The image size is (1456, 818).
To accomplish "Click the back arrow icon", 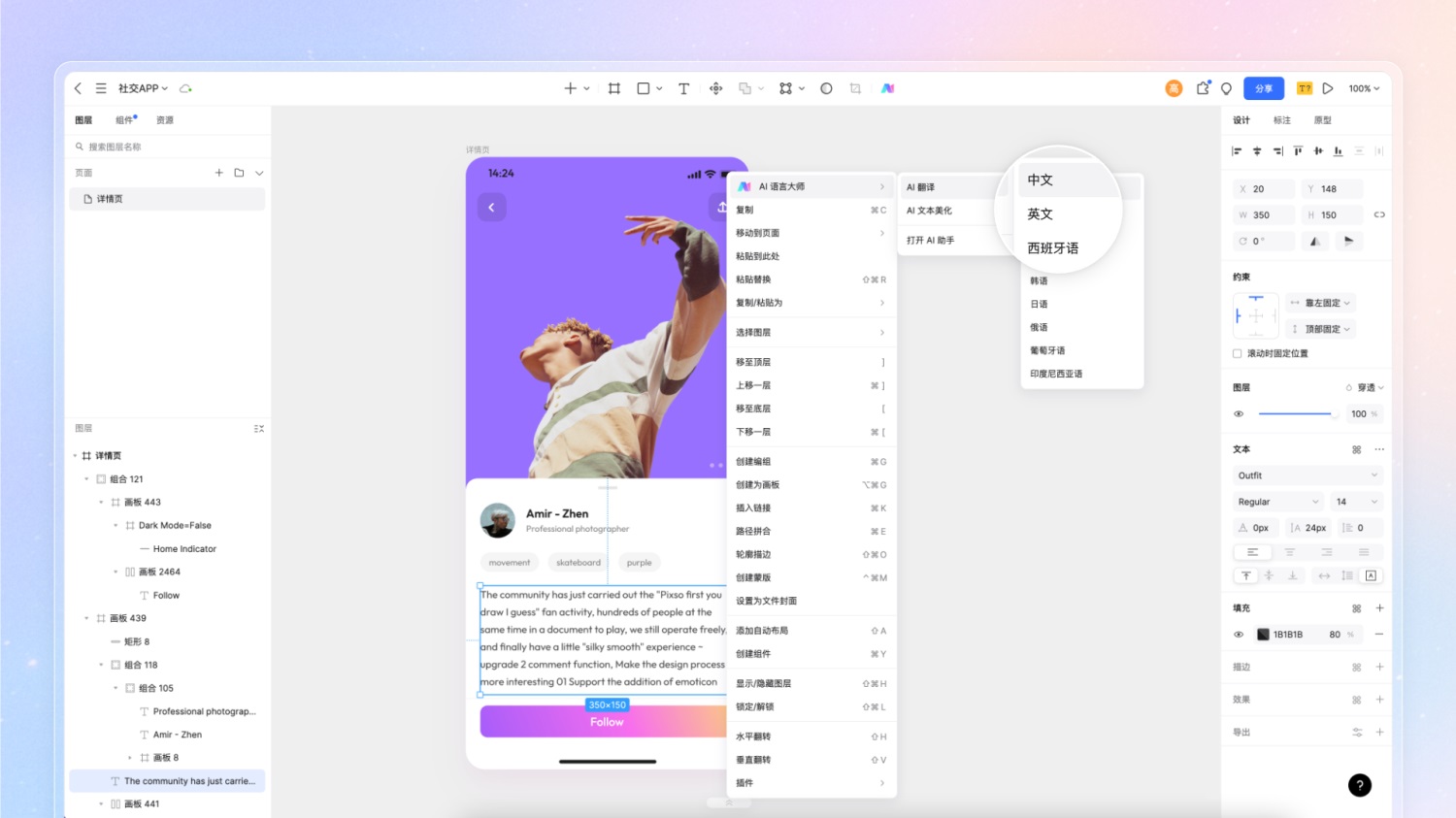I will (x=79, y=88).
